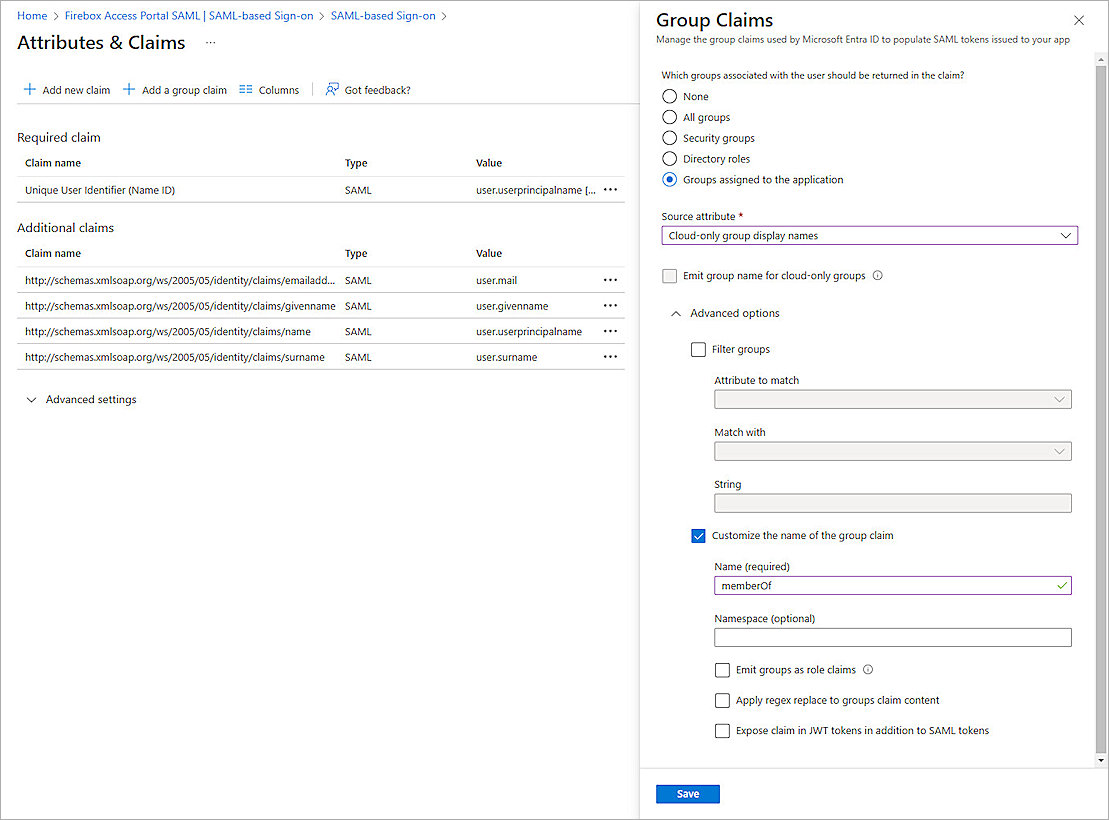The width and height of the screenshot is (1109, 820).
Task: Click info icon next to cloud-only groups option
Action: [877, 275]
